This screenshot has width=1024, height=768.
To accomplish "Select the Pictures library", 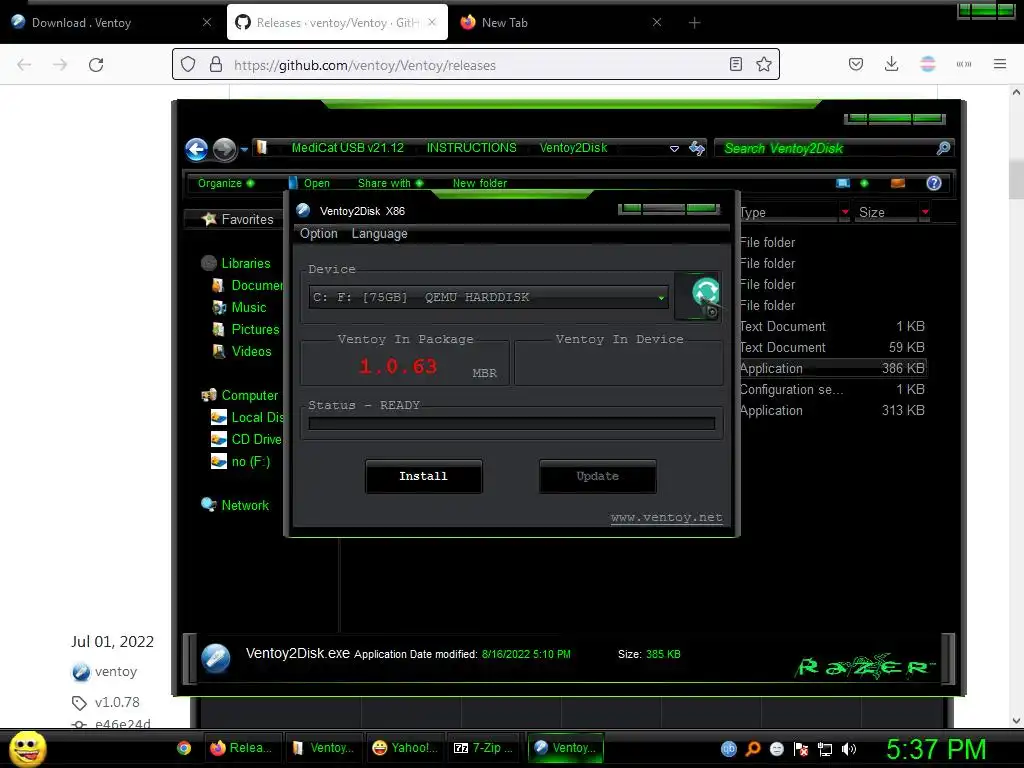I will point(246,329).
